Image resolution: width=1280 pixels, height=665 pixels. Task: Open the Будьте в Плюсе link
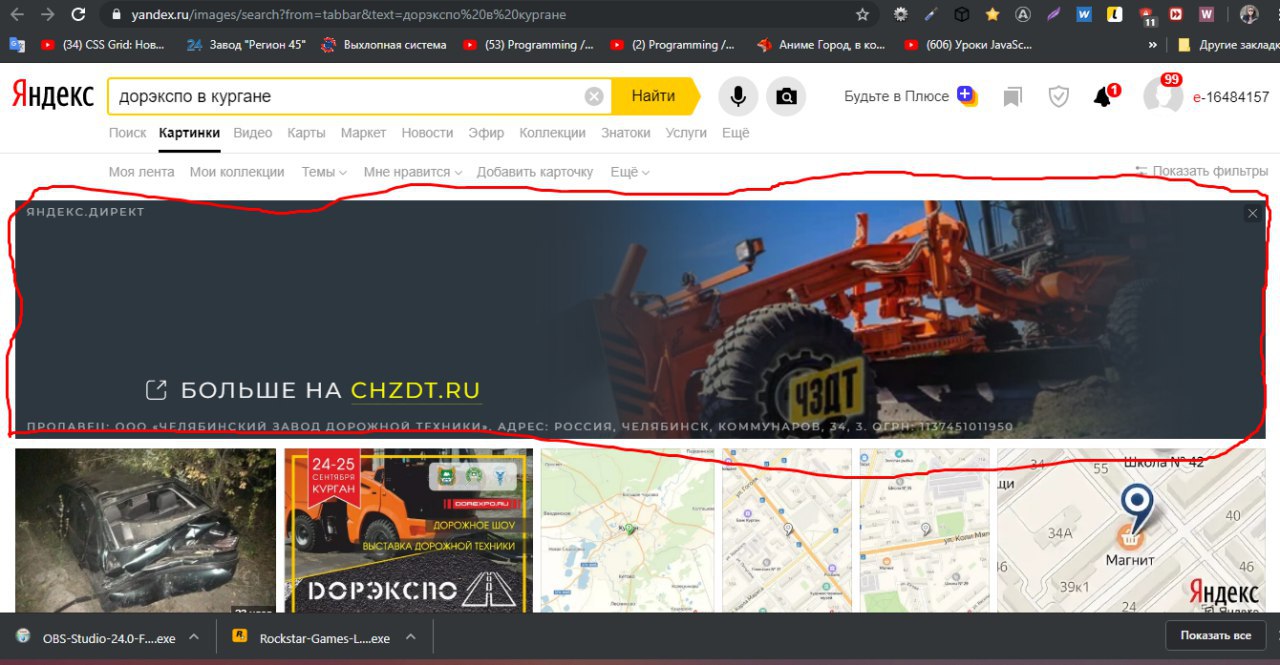[910, 96]
